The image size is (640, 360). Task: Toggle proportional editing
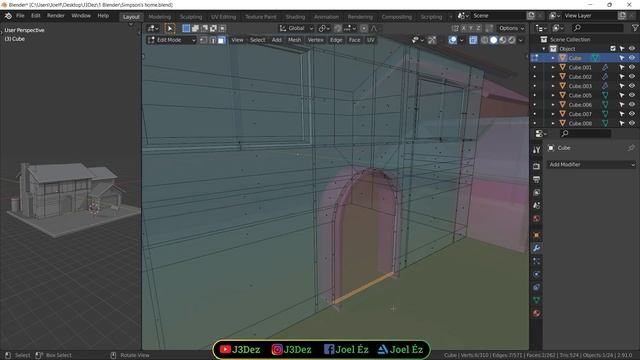(x=364, y=28)
